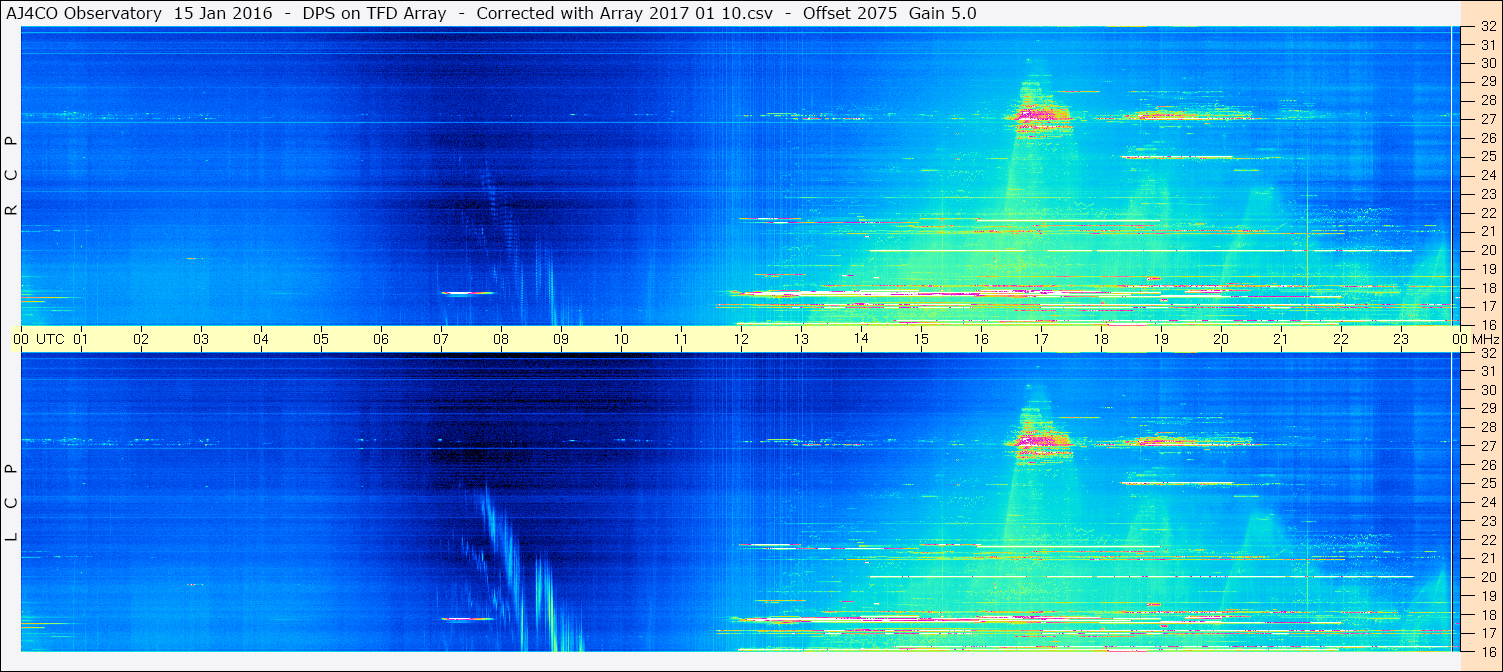
Task: Click the 'AJ4CO Observatory' title text
Action: tap(84, 13)
